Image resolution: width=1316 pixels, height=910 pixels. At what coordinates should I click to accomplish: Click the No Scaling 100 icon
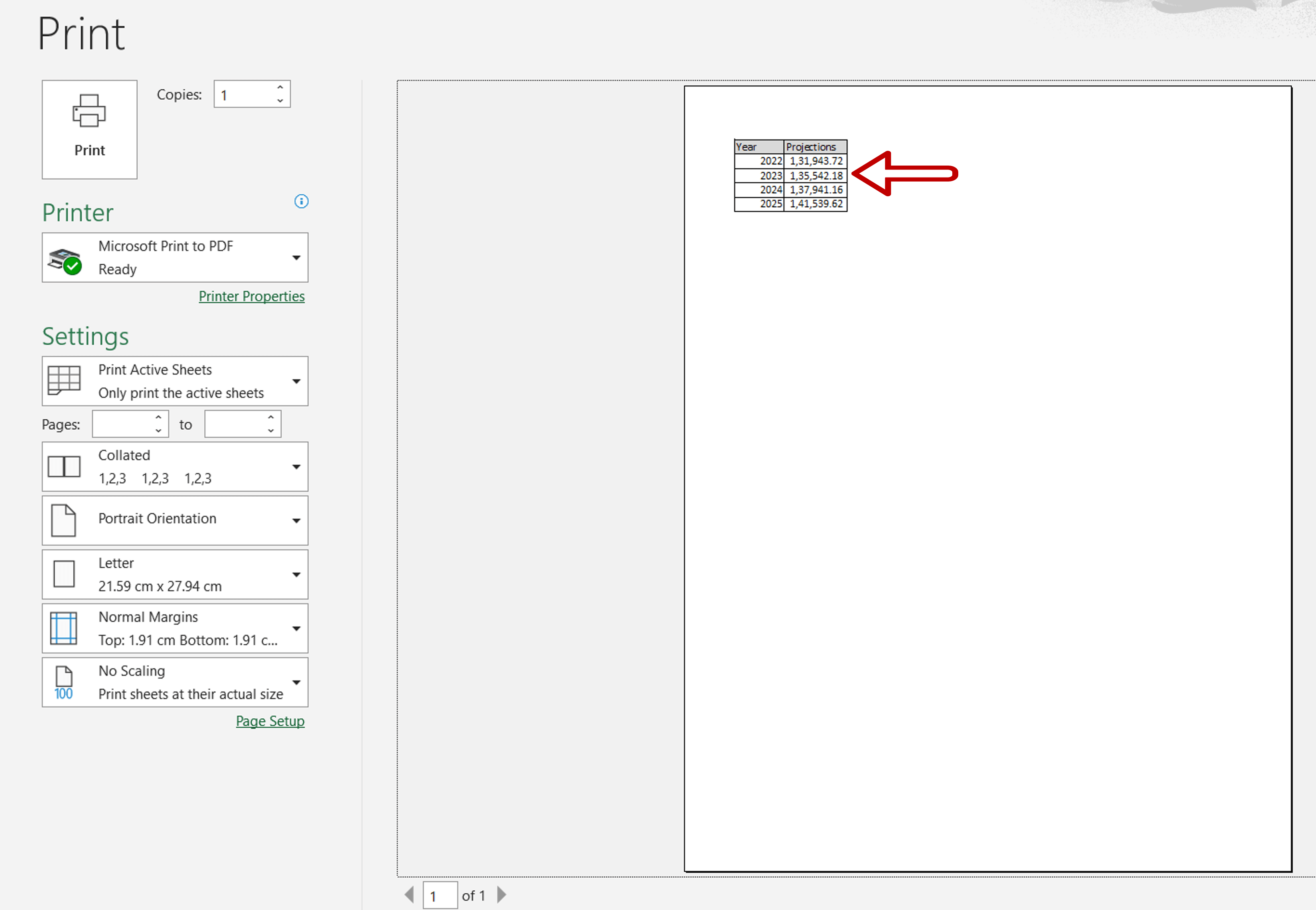click(x=63, y=682)
